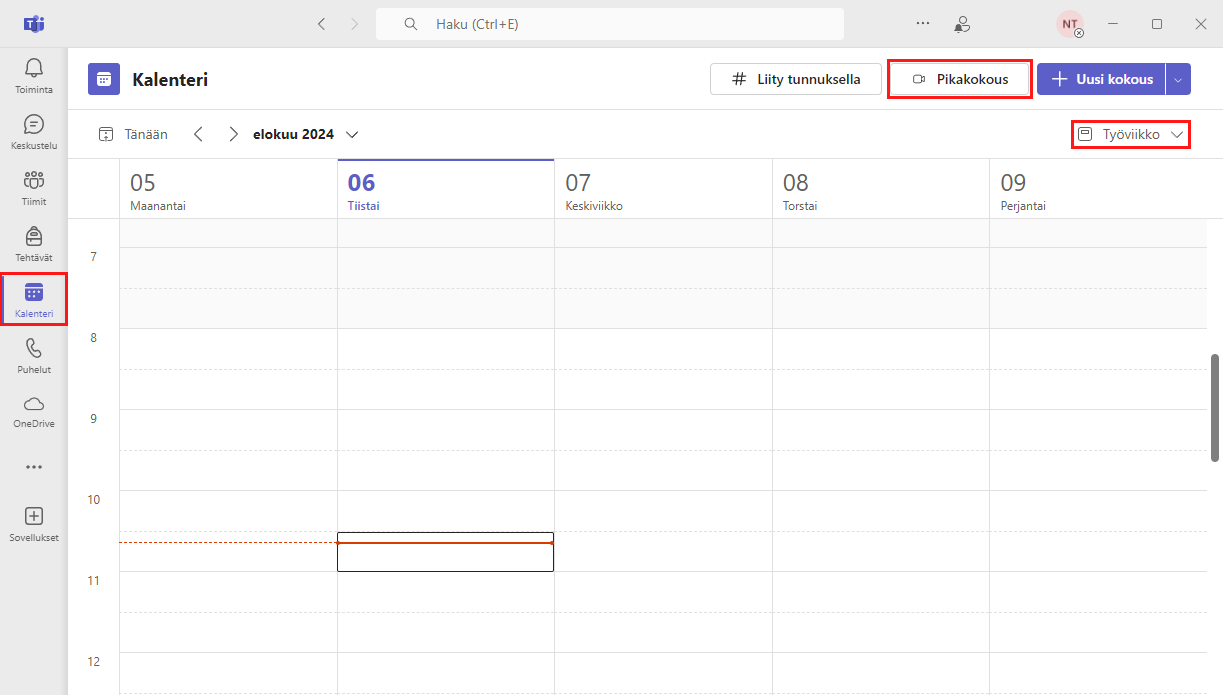Viewport: 1223px width, 695px height.
Task: Navigate forward with title bar arrow
Action: [x=353, y=24]
